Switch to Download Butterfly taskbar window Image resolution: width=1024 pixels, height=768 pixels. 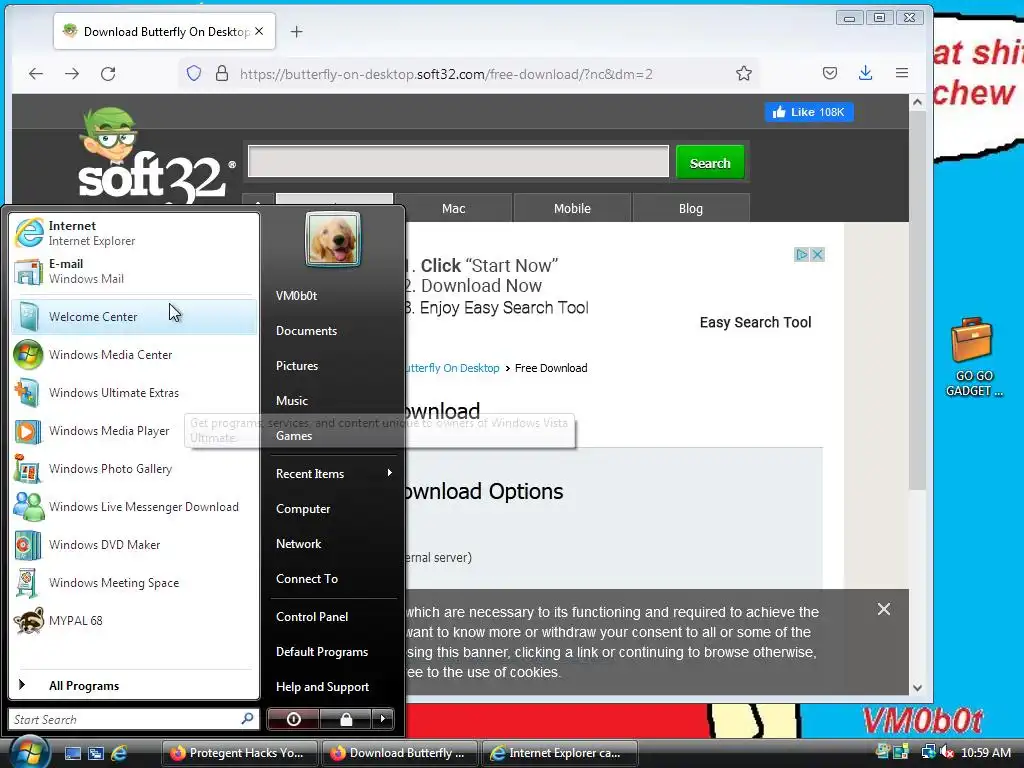coord(398,753)
